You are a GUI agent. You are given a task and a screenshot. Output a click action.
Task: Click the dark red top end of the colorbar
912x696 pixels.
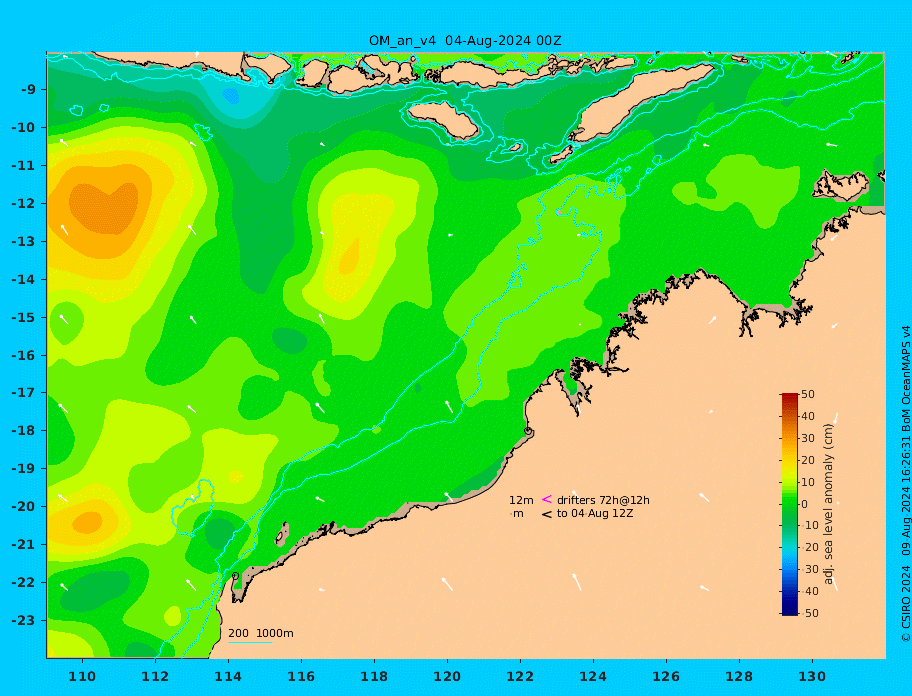click(x=790, y=398)
